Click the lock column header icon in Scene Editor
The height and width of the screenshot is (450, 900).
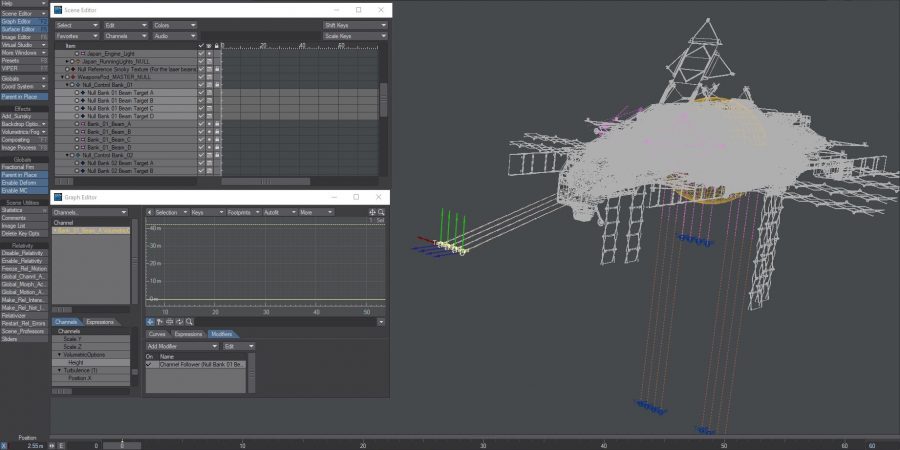pyautogui.click(x=219, y=45)
